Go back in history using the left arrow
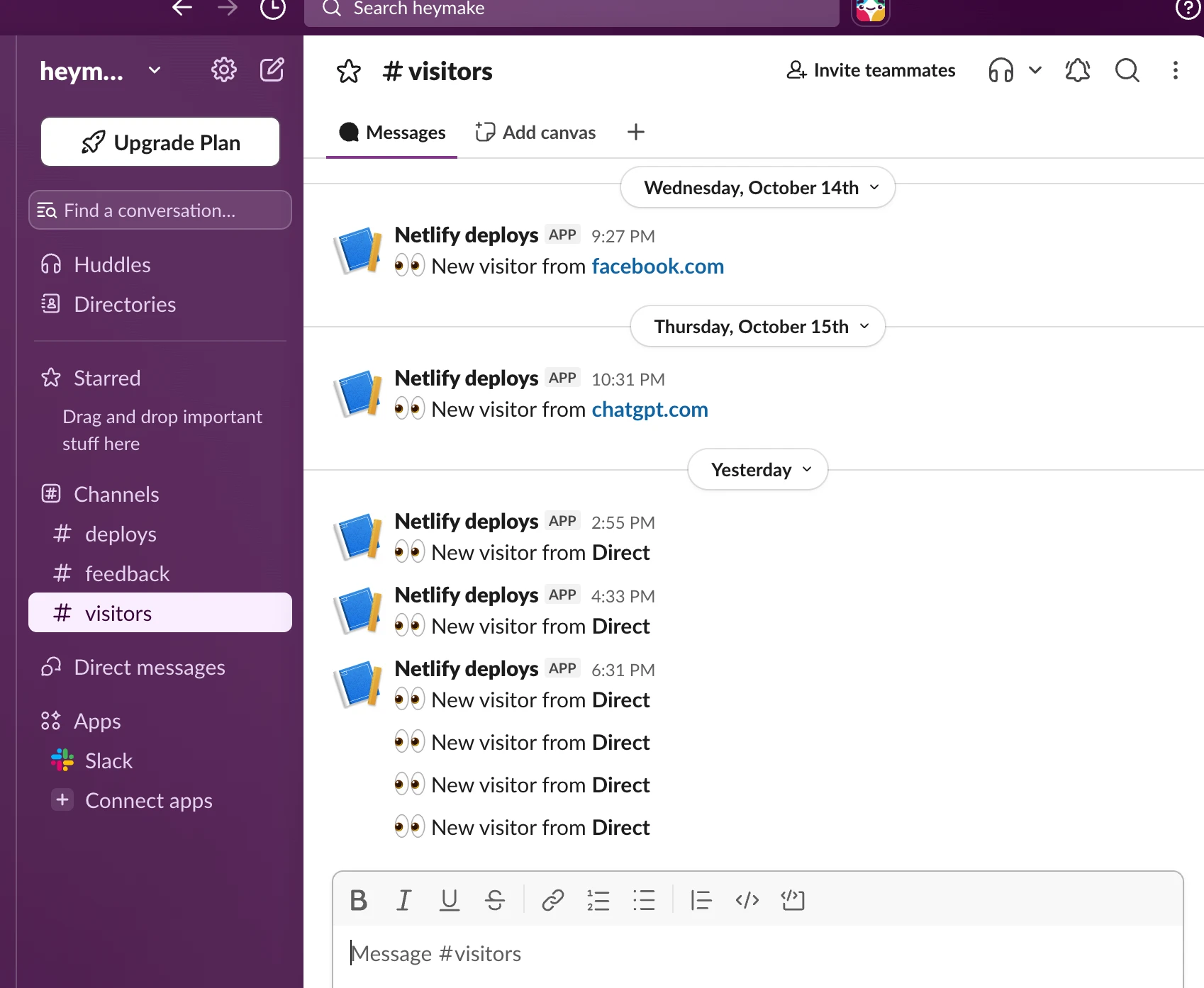 click(x=182, y=9)
